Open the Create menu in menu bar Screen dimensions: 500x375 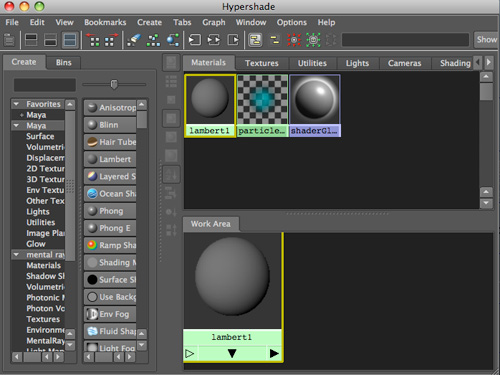(149, 22)
